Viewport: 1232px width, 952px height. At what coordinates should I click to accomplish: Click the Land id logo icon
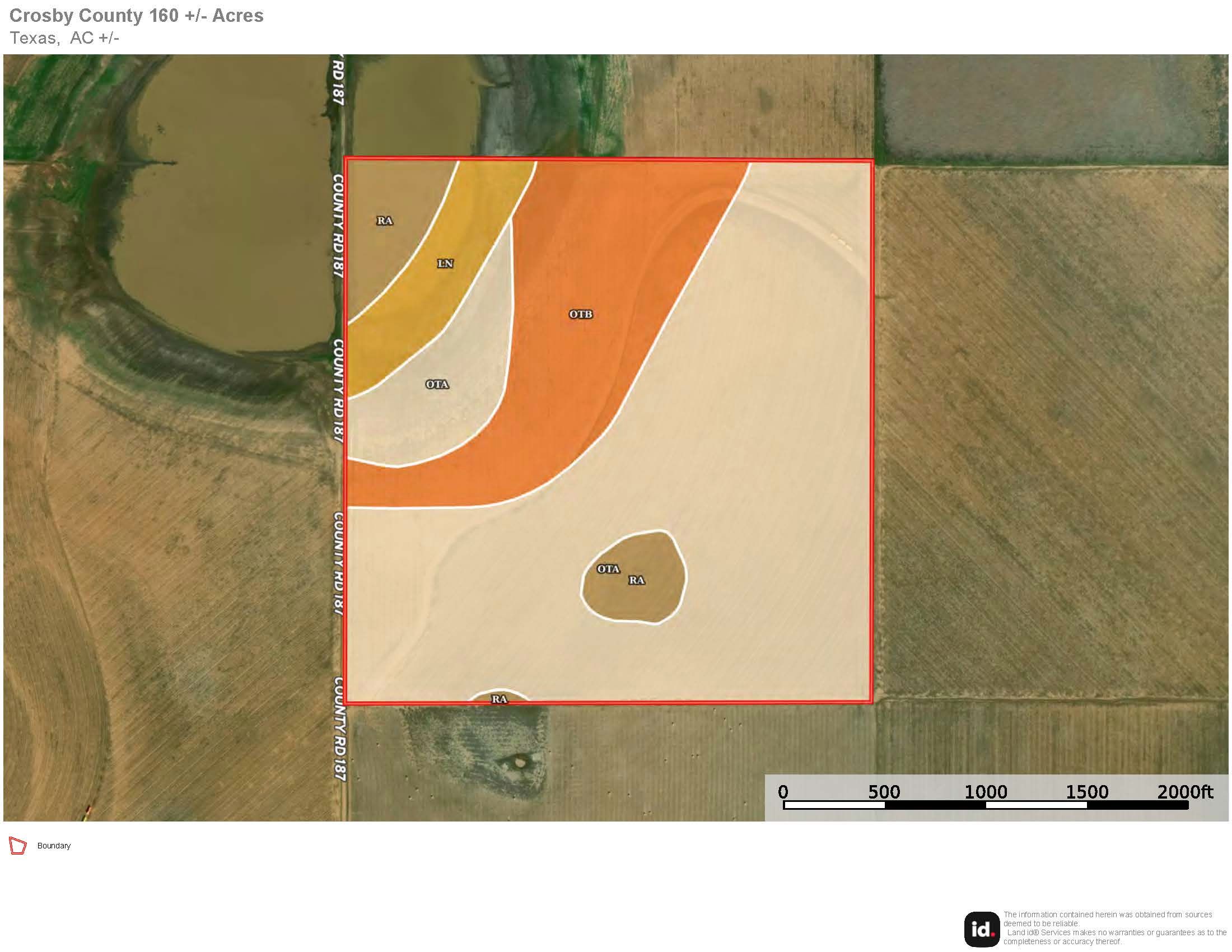(x=982, y=929)
